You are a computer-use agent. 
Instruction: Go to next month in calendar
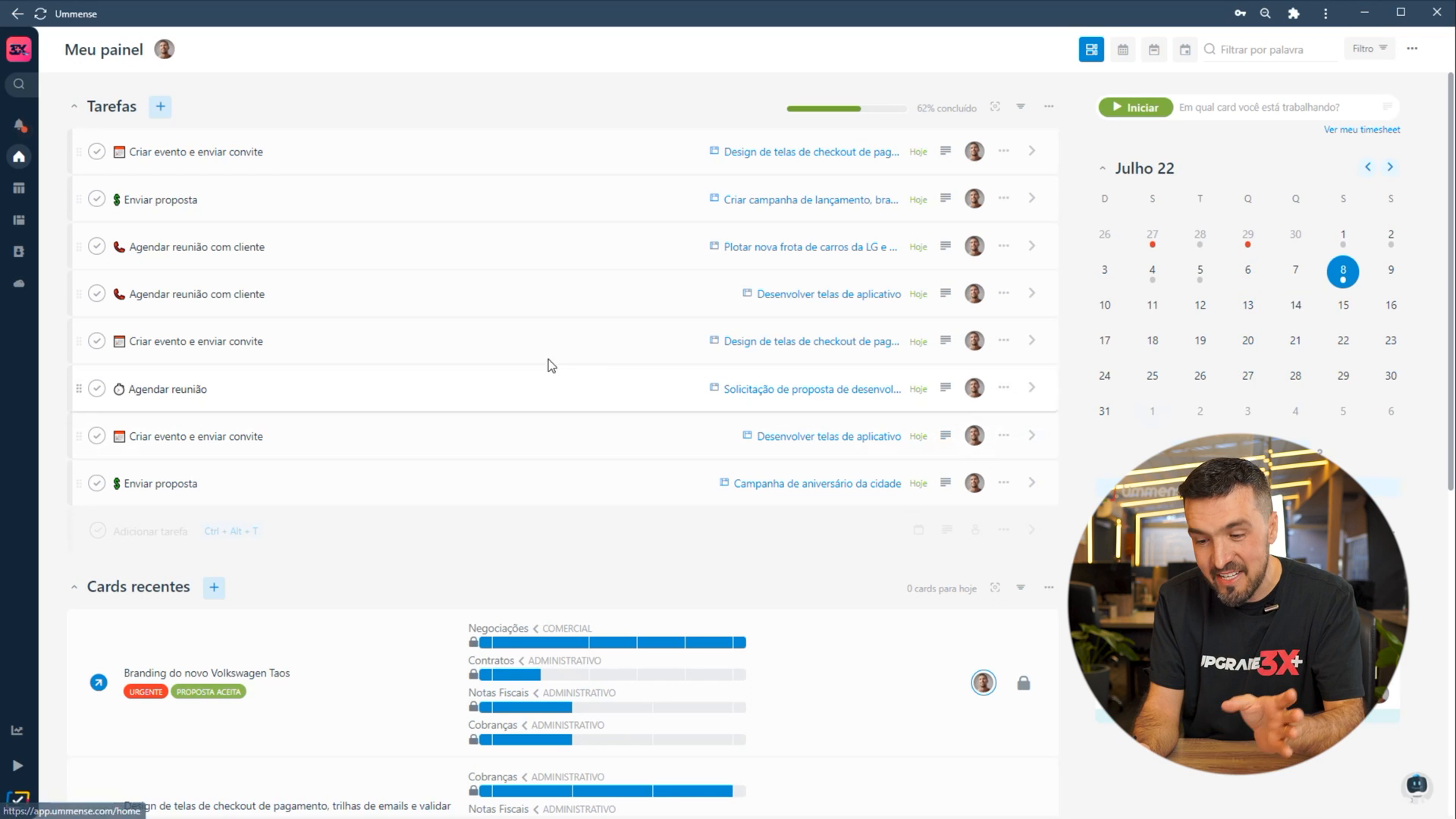coord(1390,167)
